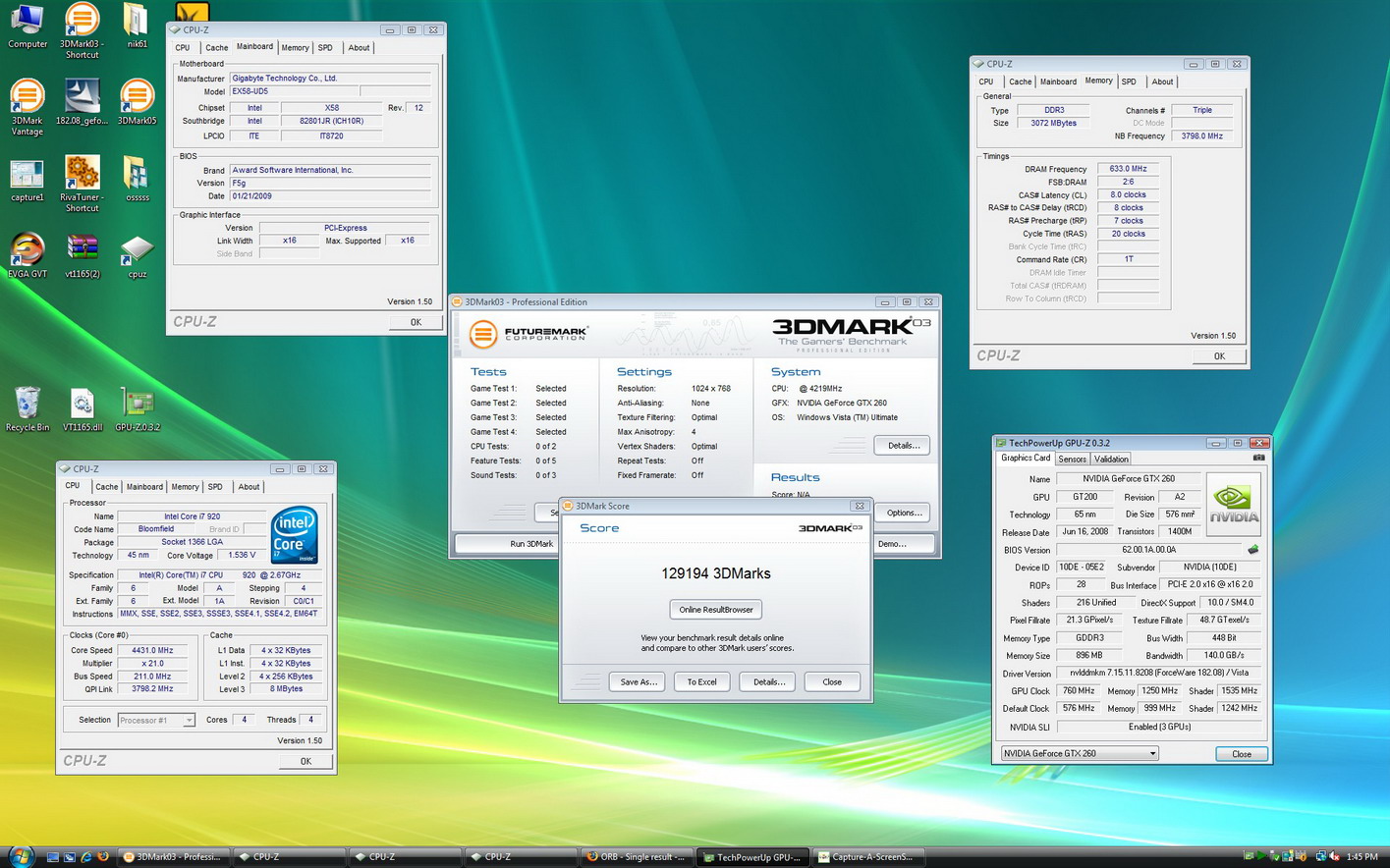This screenshot has width=1390, height=868.
Task: Click Online ResultBrowser button
Action: pos(716,610)
